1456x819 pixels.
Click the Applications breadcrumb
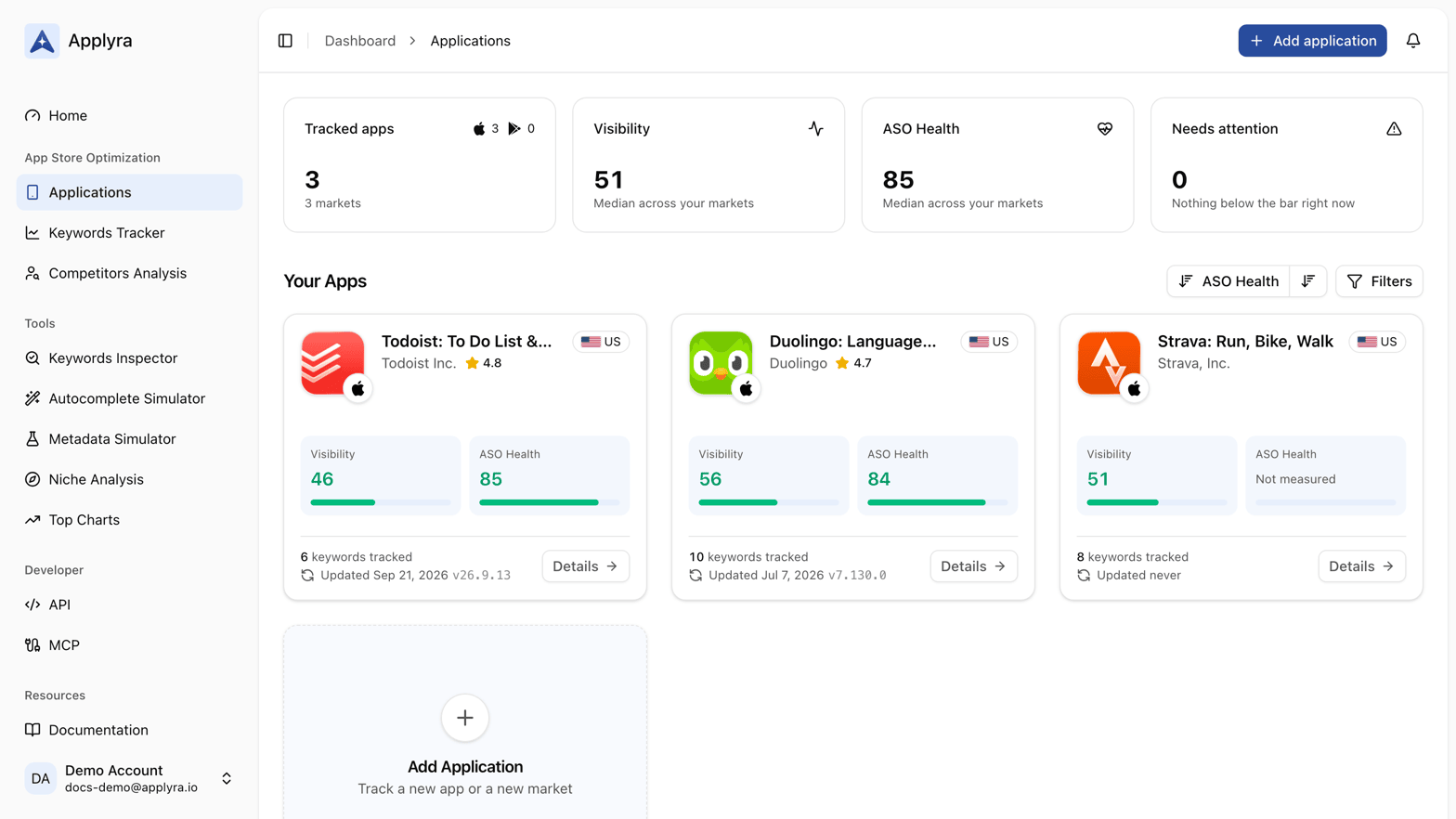[470, 41]
